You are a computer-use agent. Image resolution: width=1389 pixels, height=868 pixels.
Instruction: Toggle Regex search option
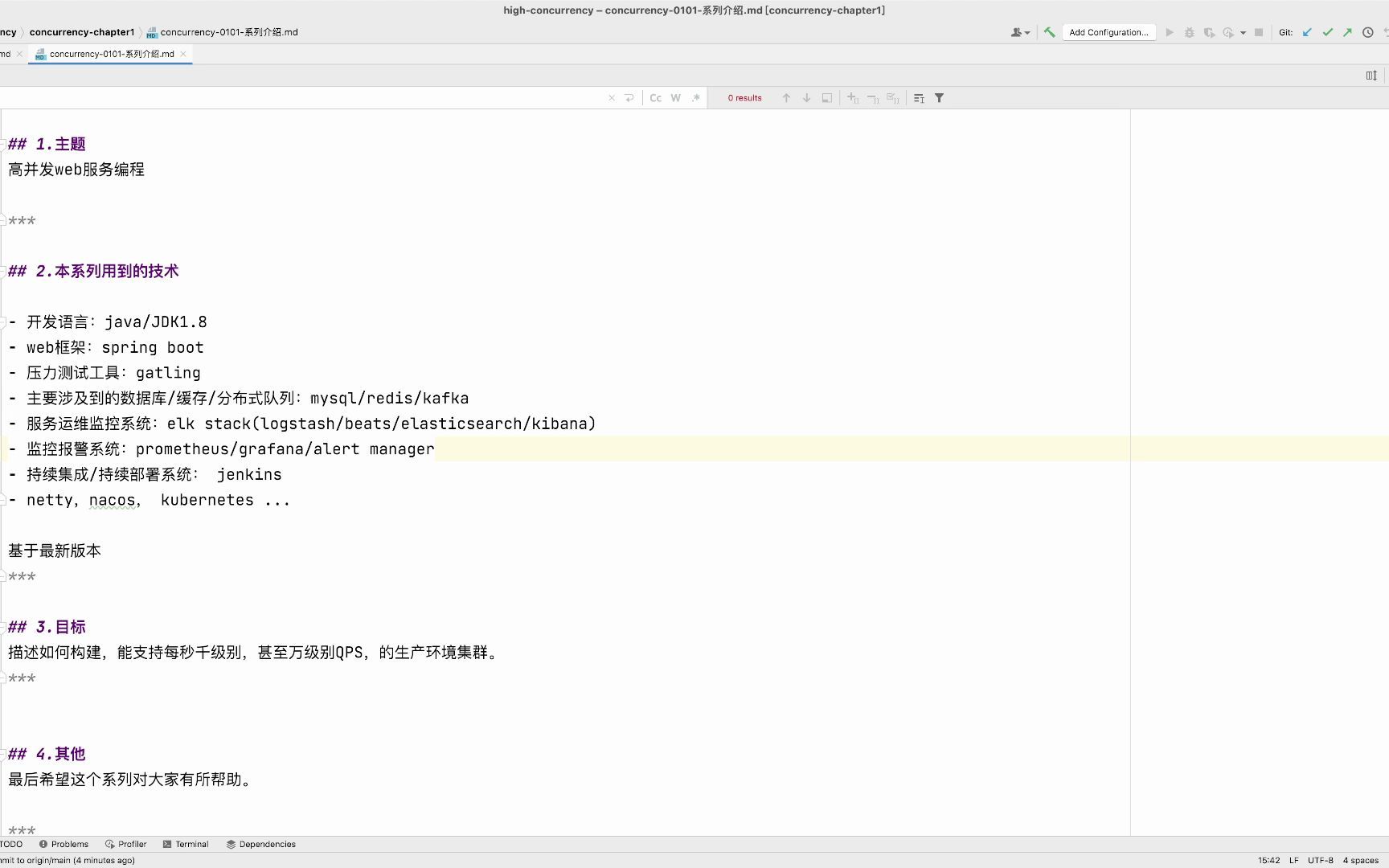(695, 98)
